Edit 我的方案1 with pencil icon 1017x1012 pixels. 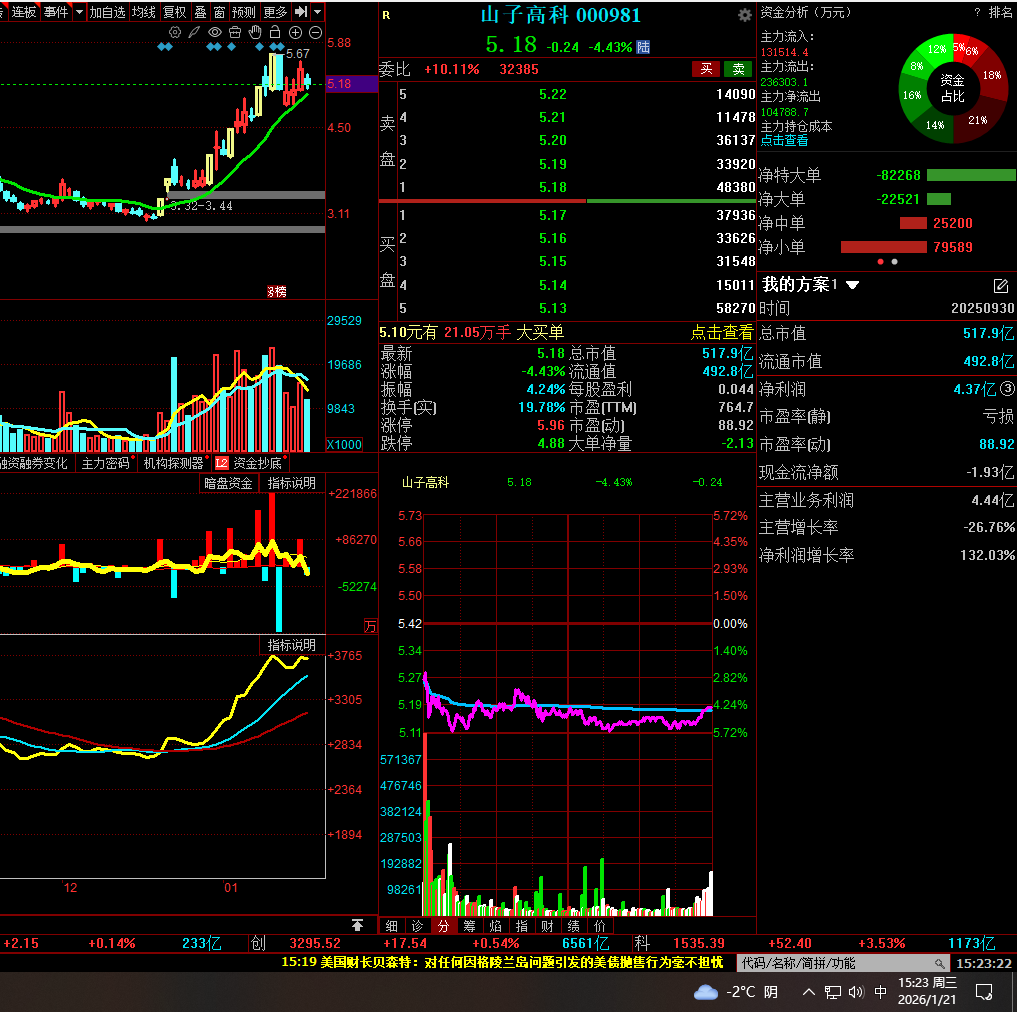[x=1000, y=285]
